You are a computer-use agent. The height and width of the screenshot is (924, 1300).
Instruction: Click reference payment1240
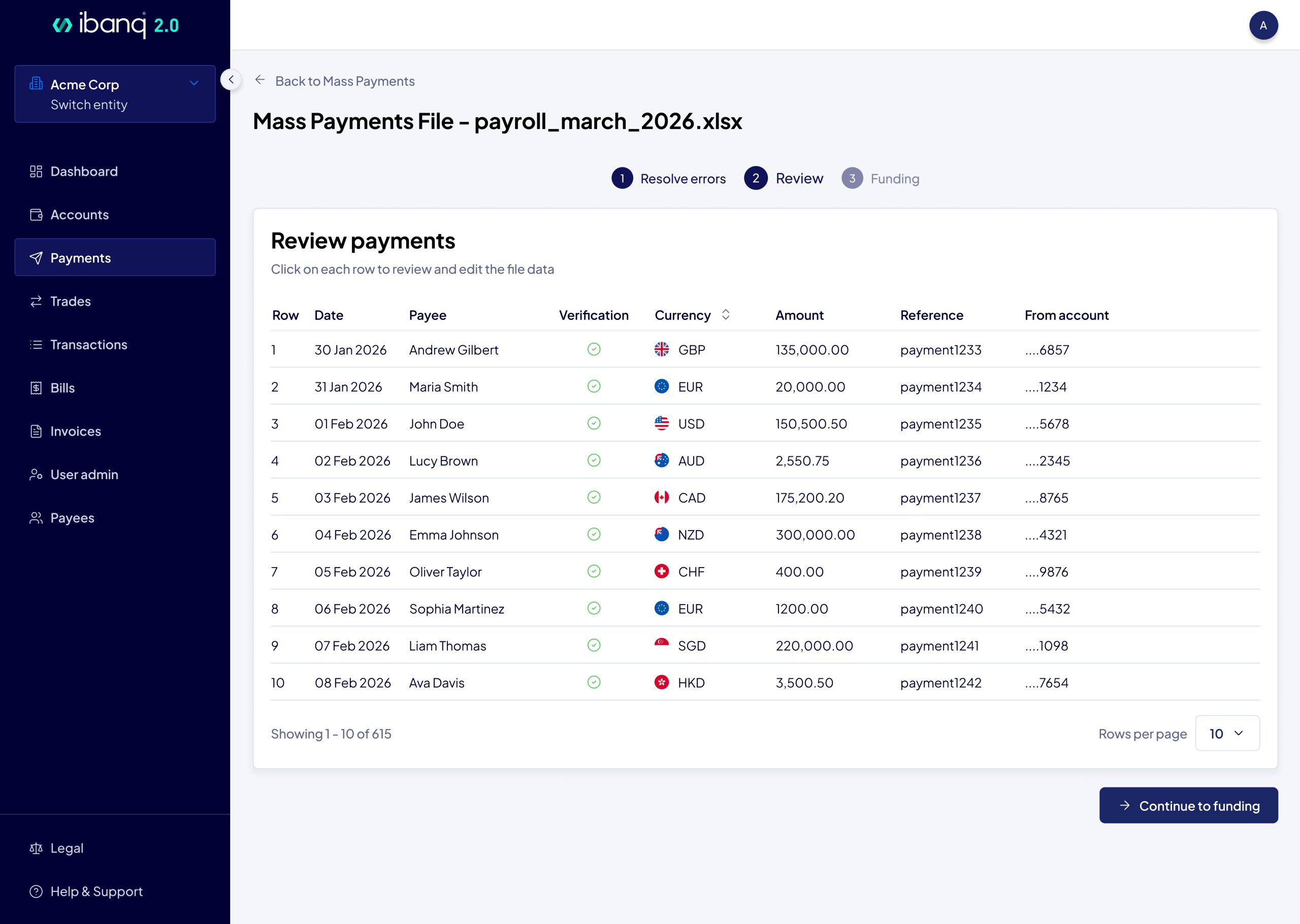point(941,609)
